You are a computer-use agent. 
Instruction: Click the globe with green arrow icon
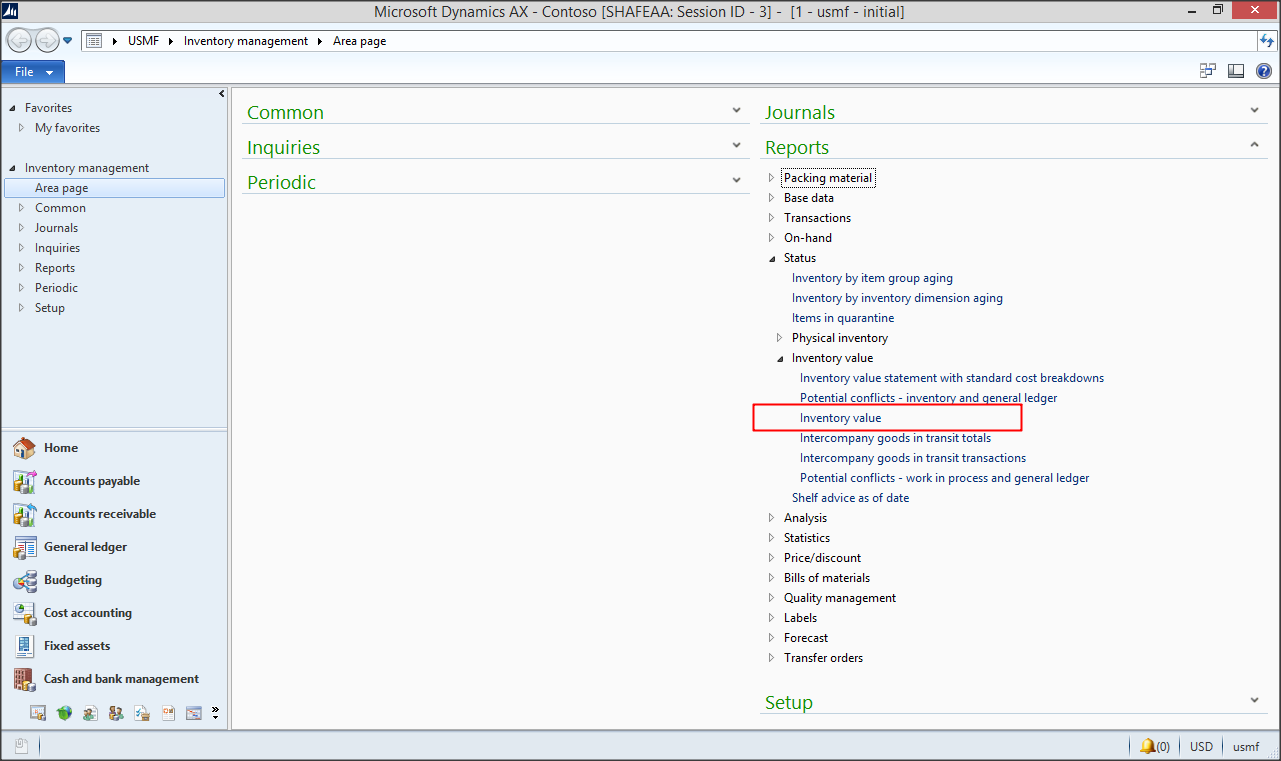click(64, 713)
